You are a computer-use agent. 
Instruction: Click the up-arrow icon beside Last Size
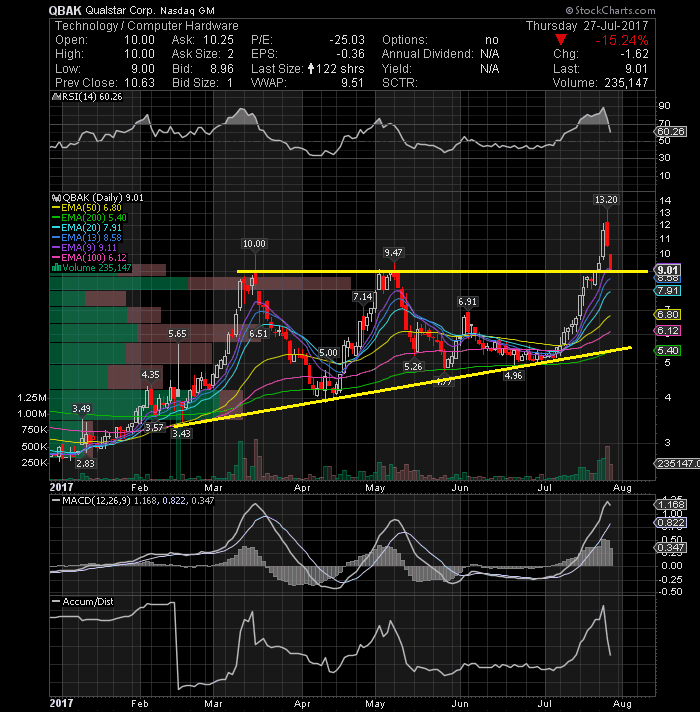(x=311, y=69)
